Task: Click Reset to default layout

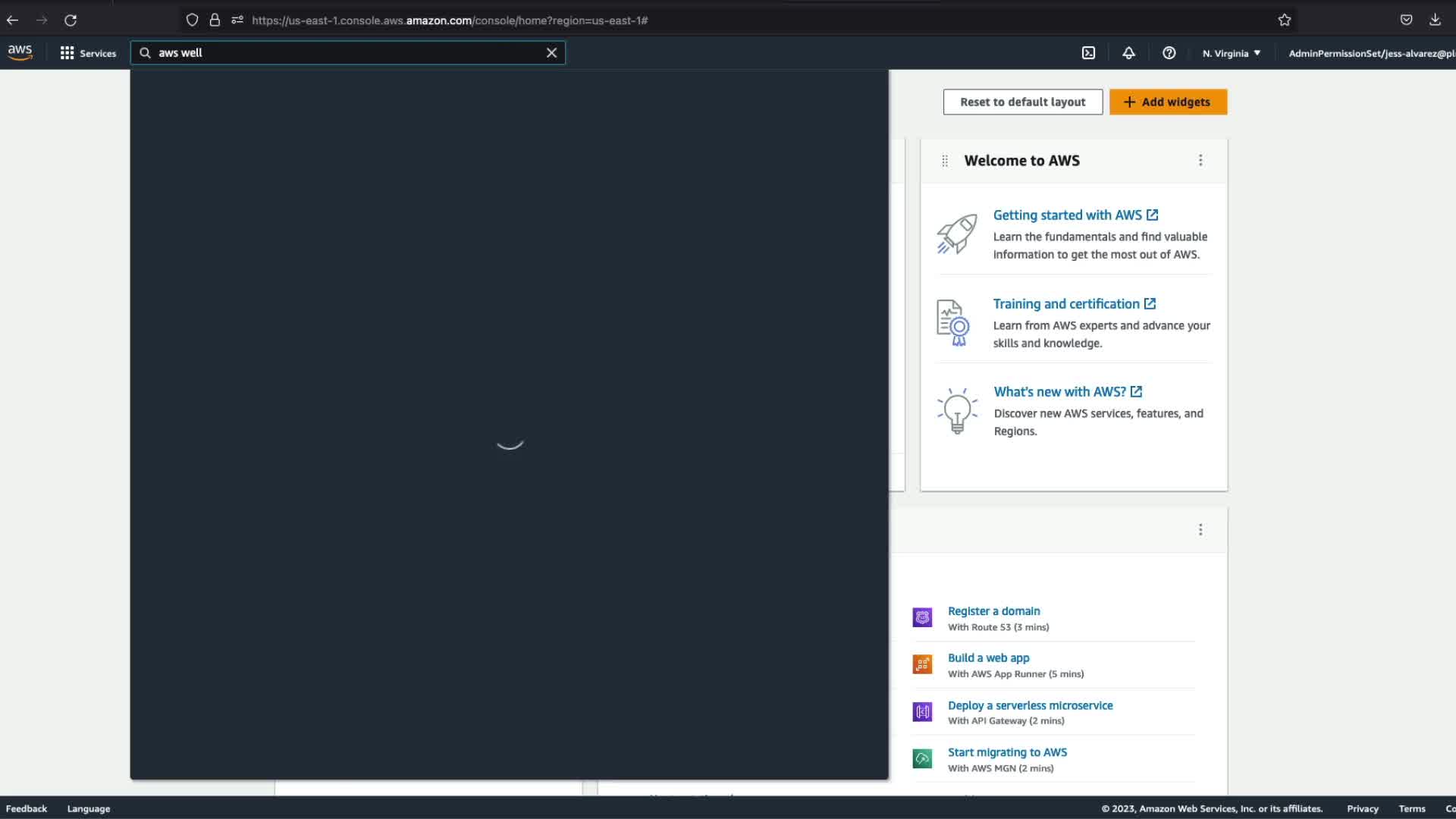Action: click(x=1022, y=102)
